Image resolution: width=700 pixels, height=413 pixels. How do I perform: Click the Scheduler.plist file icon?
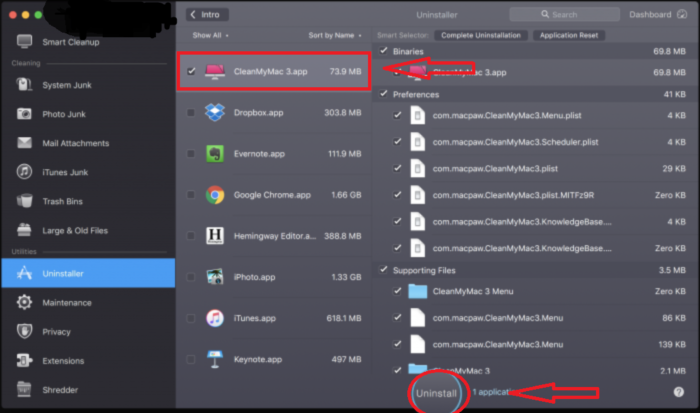(418, 142)
